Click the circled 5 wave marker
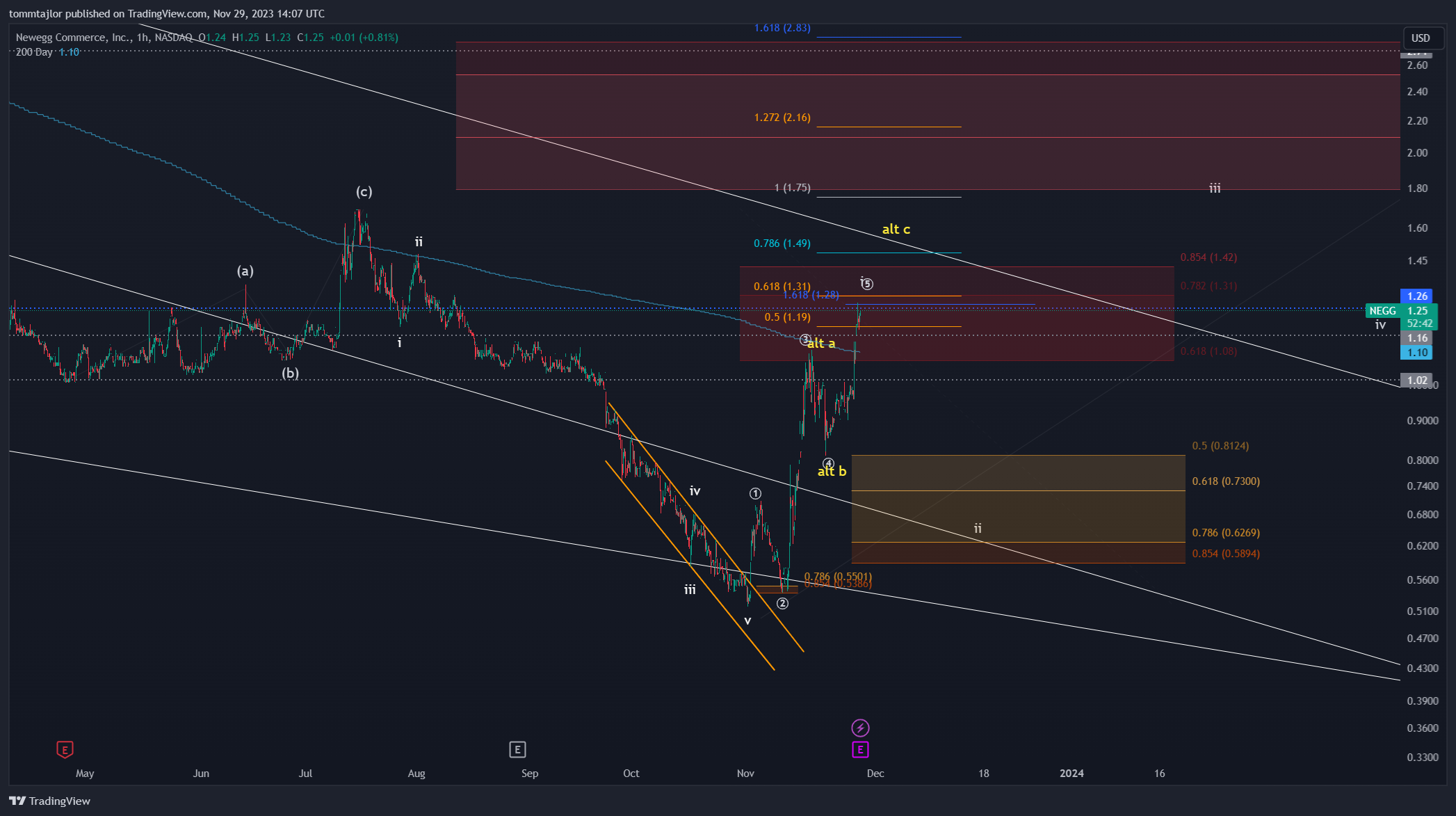 [x=867, y=284]
